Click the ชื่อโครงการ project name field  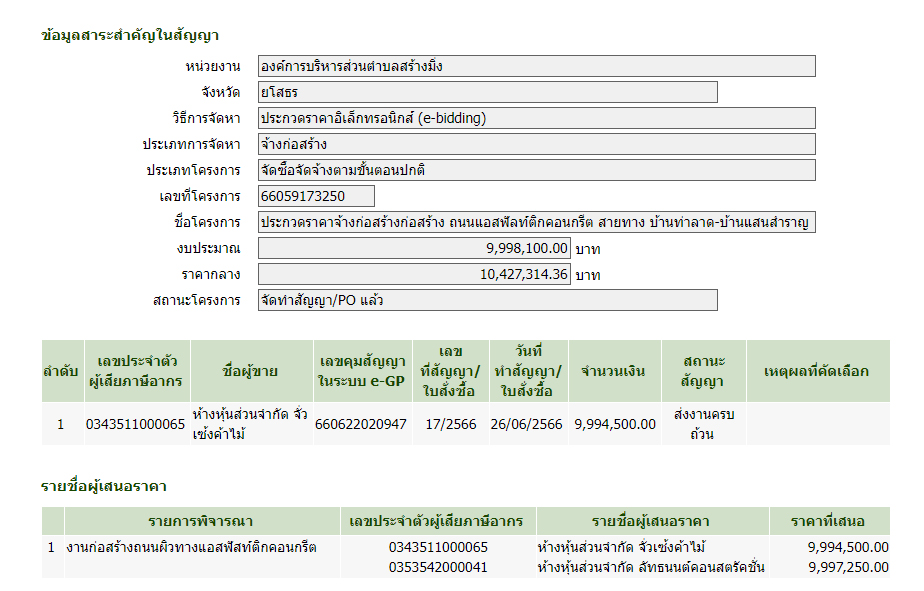tap(536, 222)
